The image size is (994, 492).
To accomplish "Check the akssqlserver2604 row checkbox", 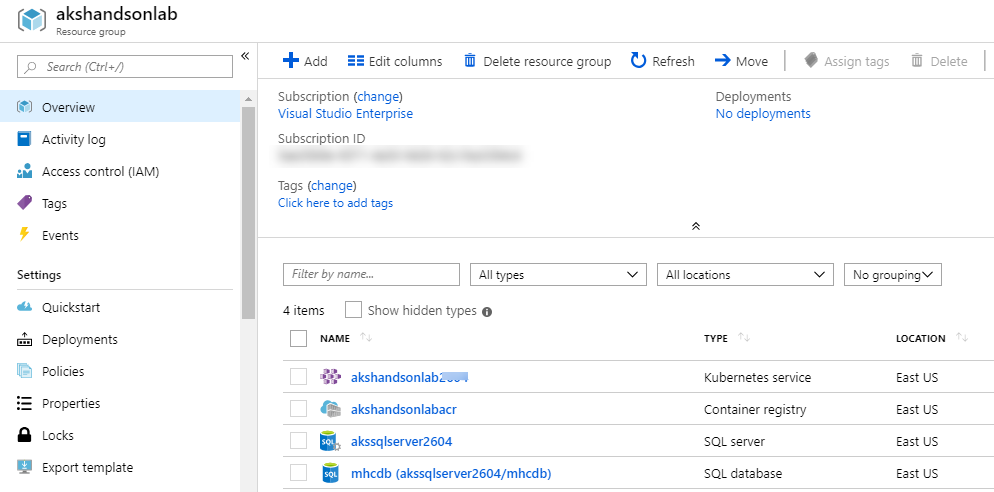I will point(298,441).
